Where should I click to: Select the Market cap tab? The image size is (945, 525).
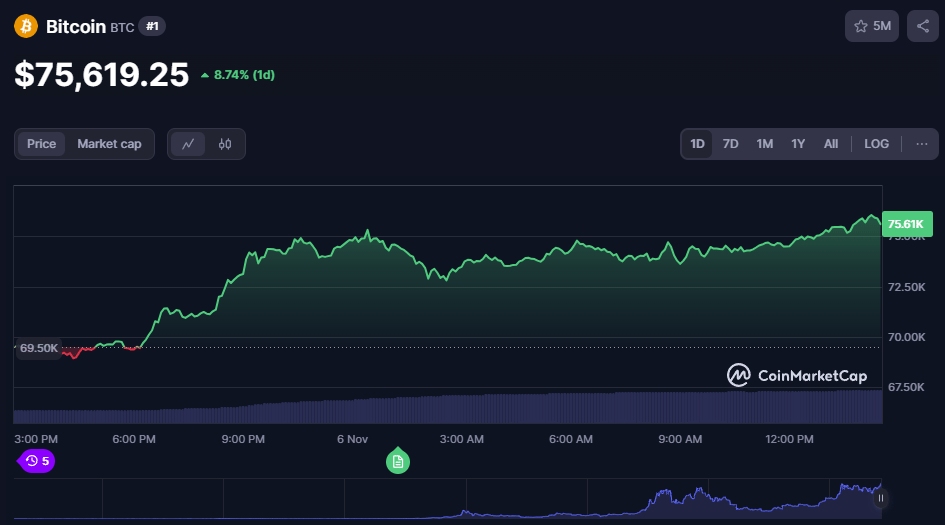(x=109, y=144)
